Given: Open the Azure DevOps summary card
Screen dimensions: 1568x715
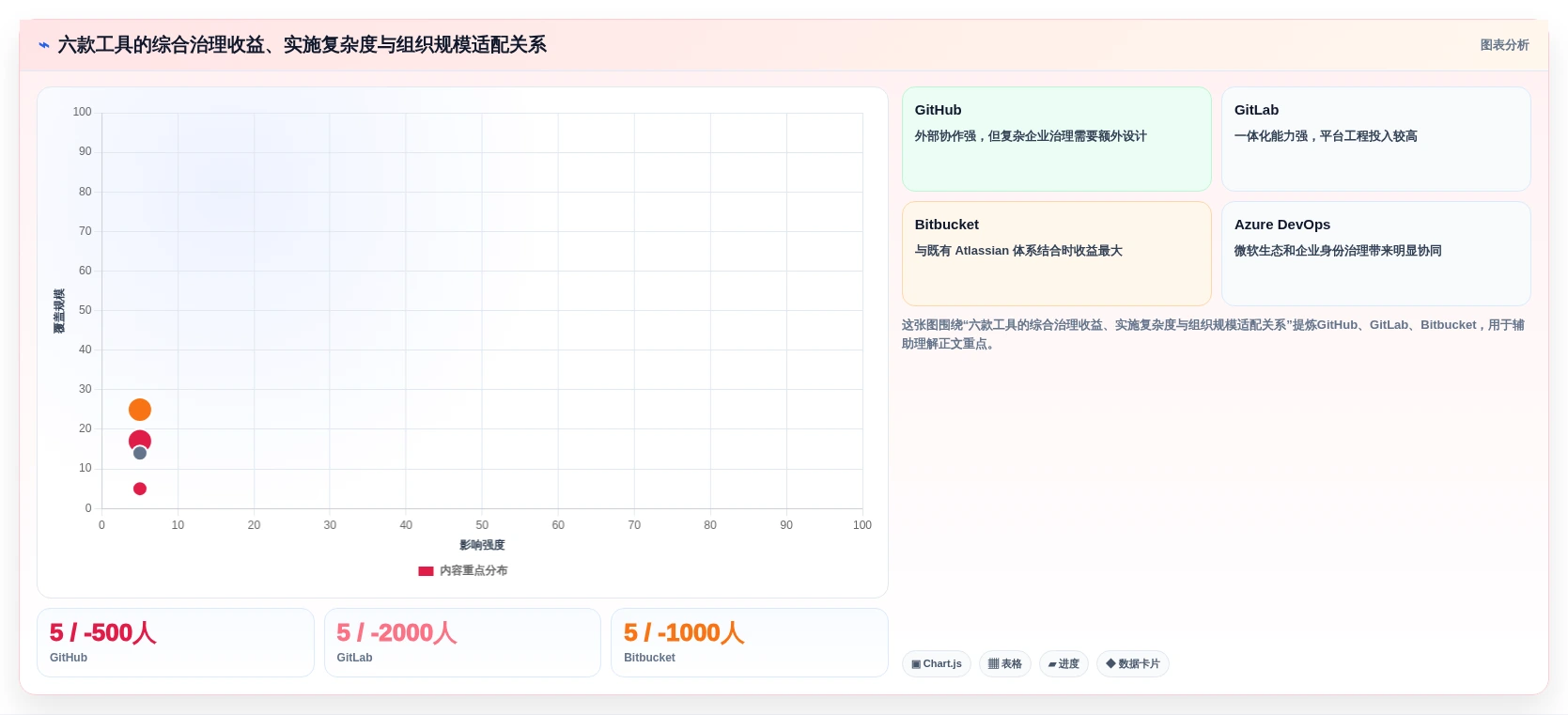Looking at the screenshot, I should [1376, 254].
